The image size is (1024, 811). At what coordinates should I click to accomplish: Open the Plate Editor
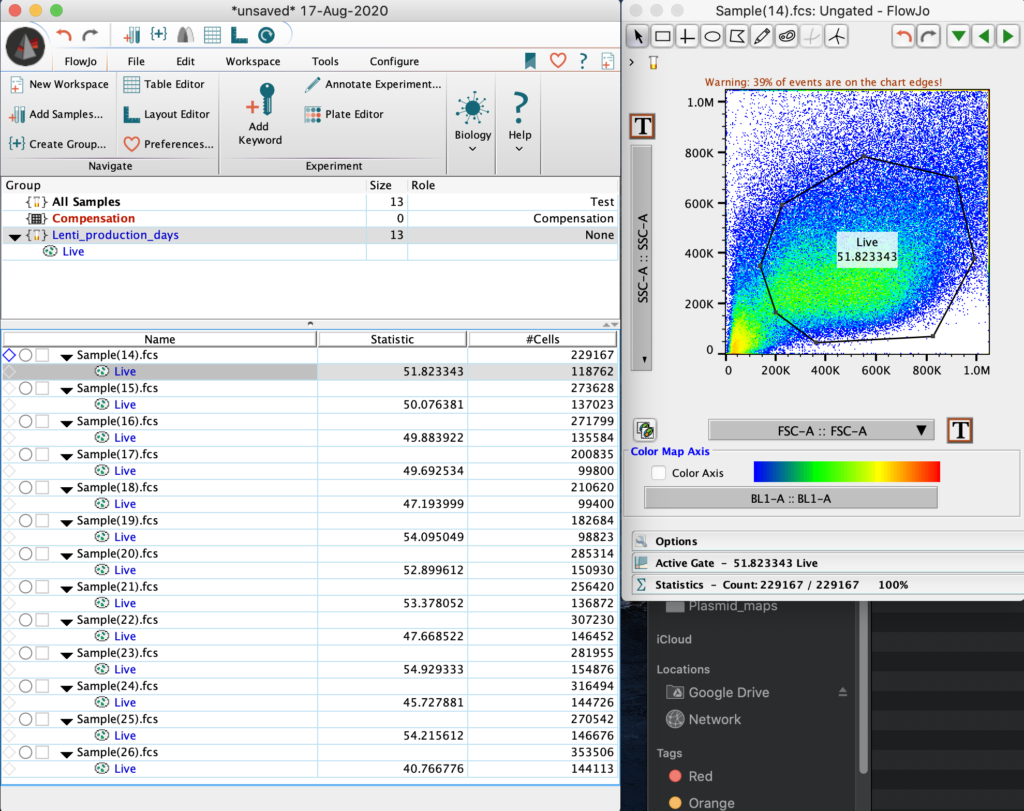click(344, 114)
